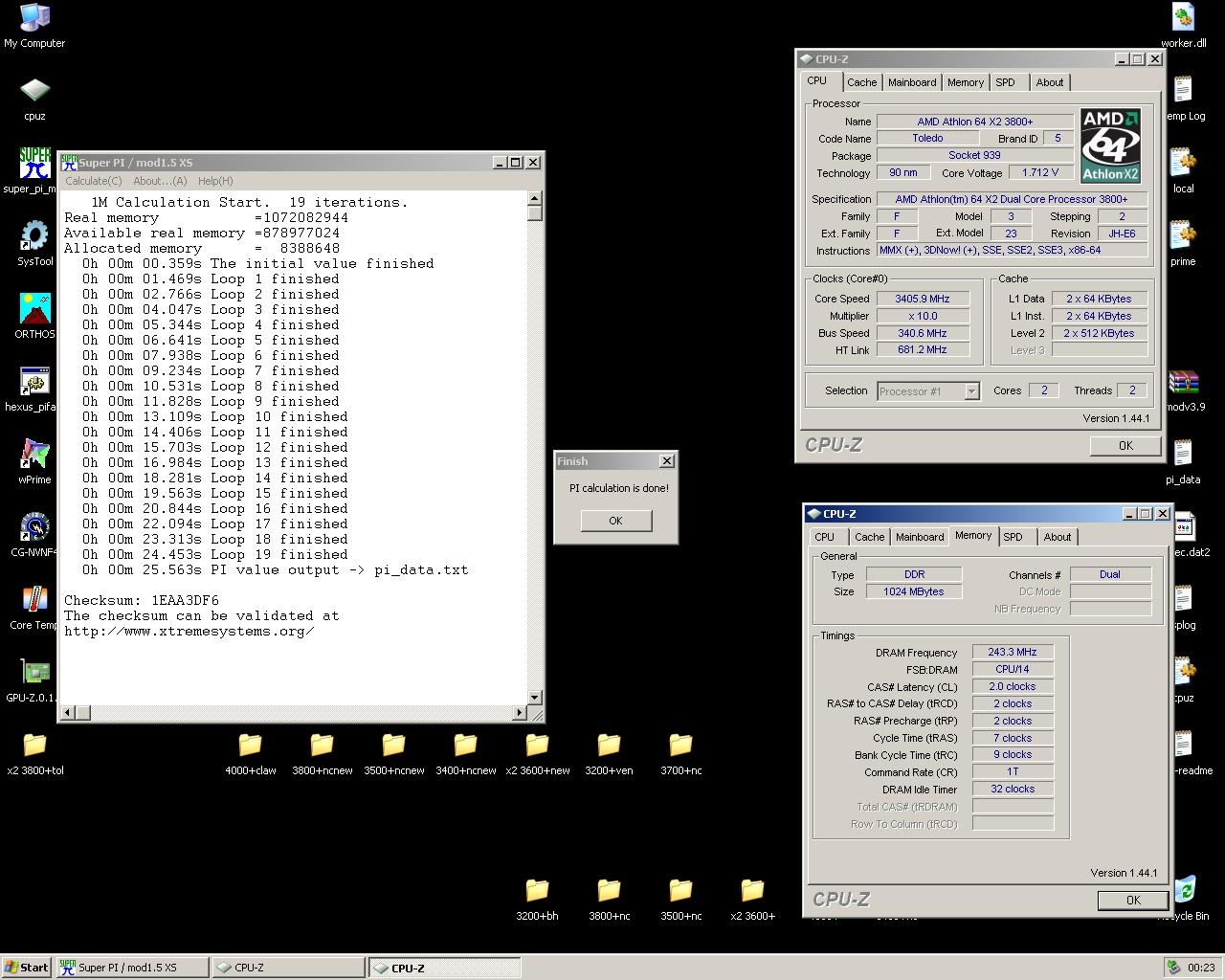
Task: Open the Windows Start menu
Action: pyautogui.click(x=26, y=968)
